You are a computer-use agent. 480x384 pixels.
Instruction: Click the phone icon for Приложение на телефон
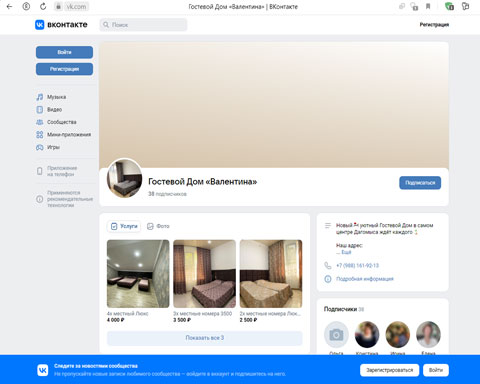coord(40,171)
